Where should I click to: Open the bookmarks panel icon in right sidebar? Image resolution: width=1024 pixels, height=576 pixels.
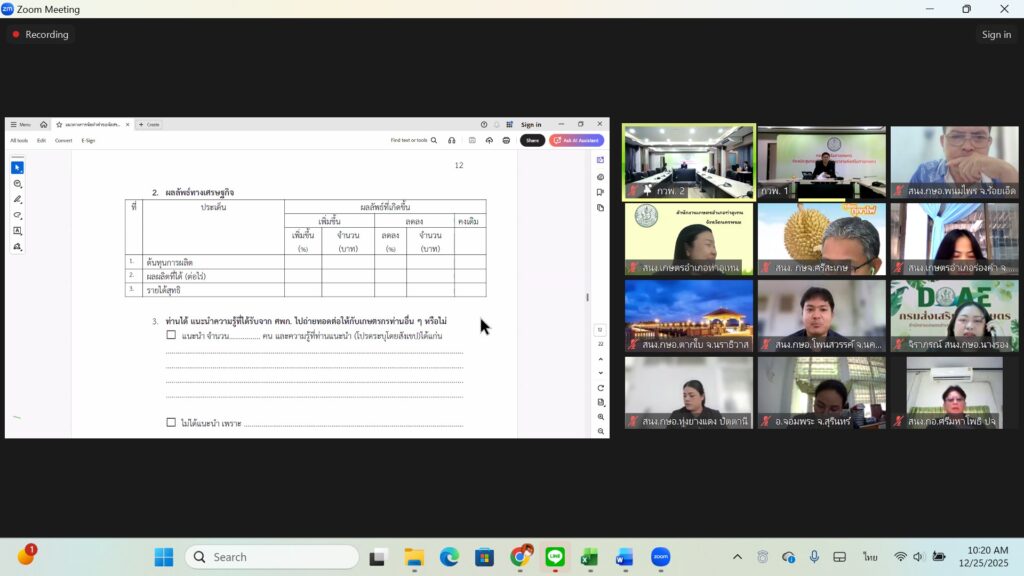tap(600, 192)
